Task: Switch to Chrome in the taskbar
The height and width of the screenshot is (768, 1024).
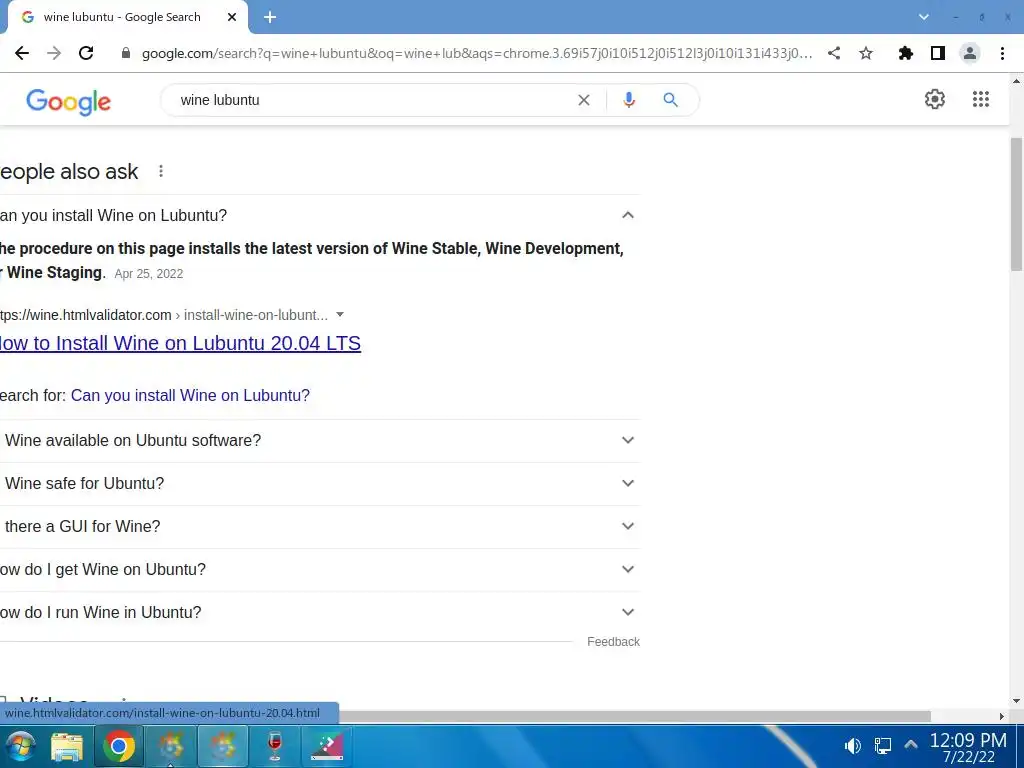Action: [119, 746]
